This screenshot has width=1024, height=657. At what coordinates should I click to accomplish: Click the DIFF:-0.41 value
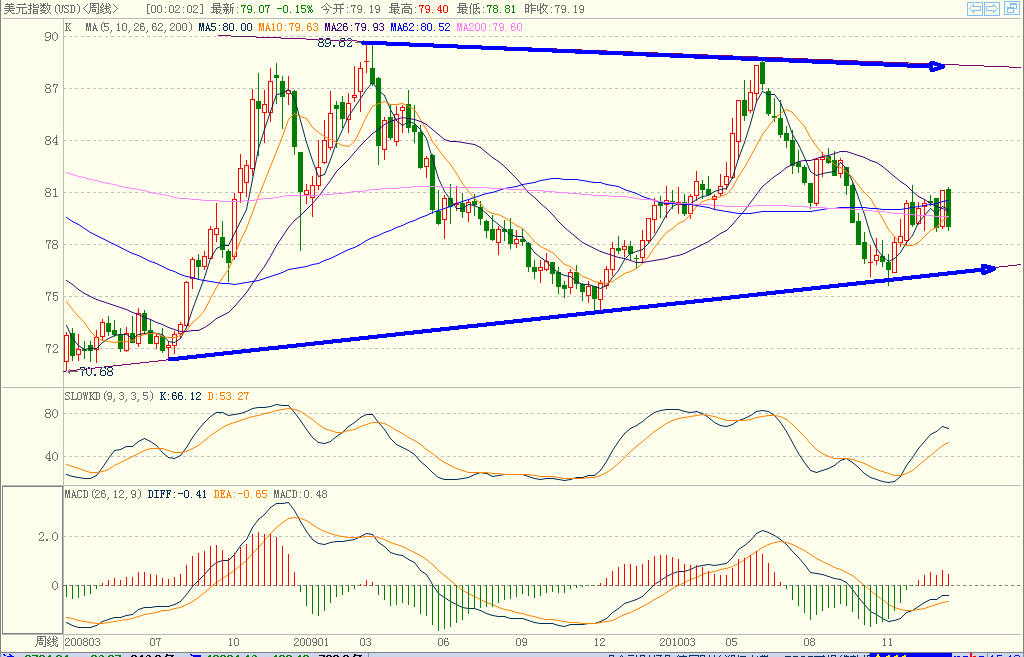click(x=178, y=494)
